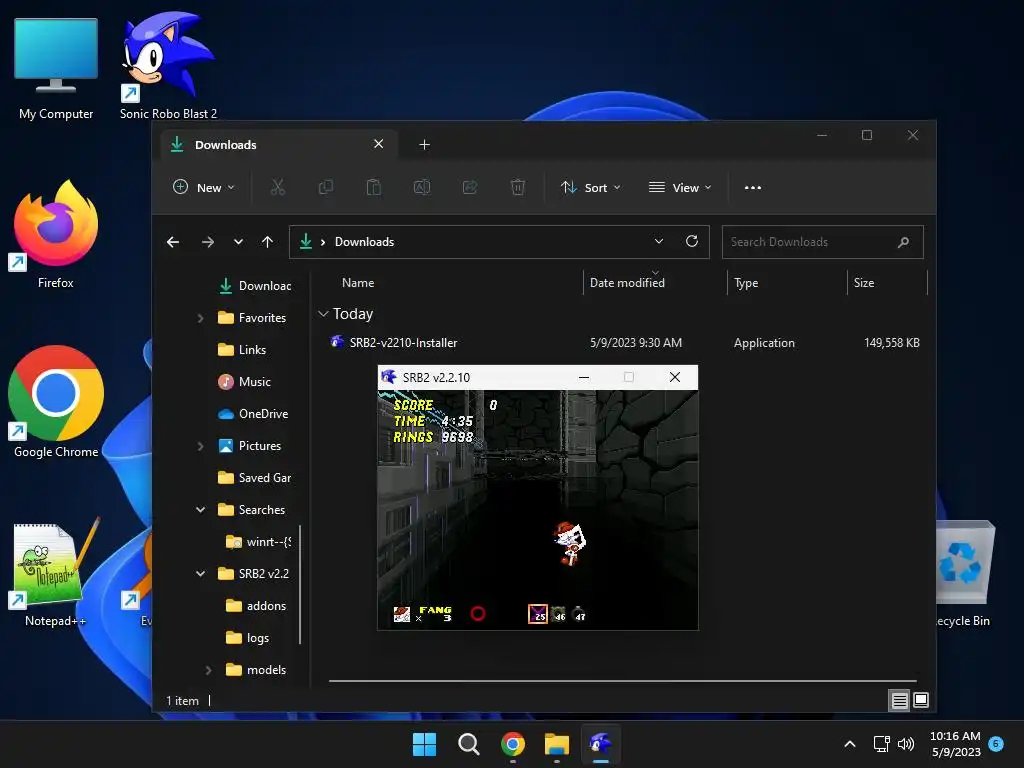Click the Paste clipboard icon in toolbar
The width and height of the screenshot is (1024, 768).
374,187
